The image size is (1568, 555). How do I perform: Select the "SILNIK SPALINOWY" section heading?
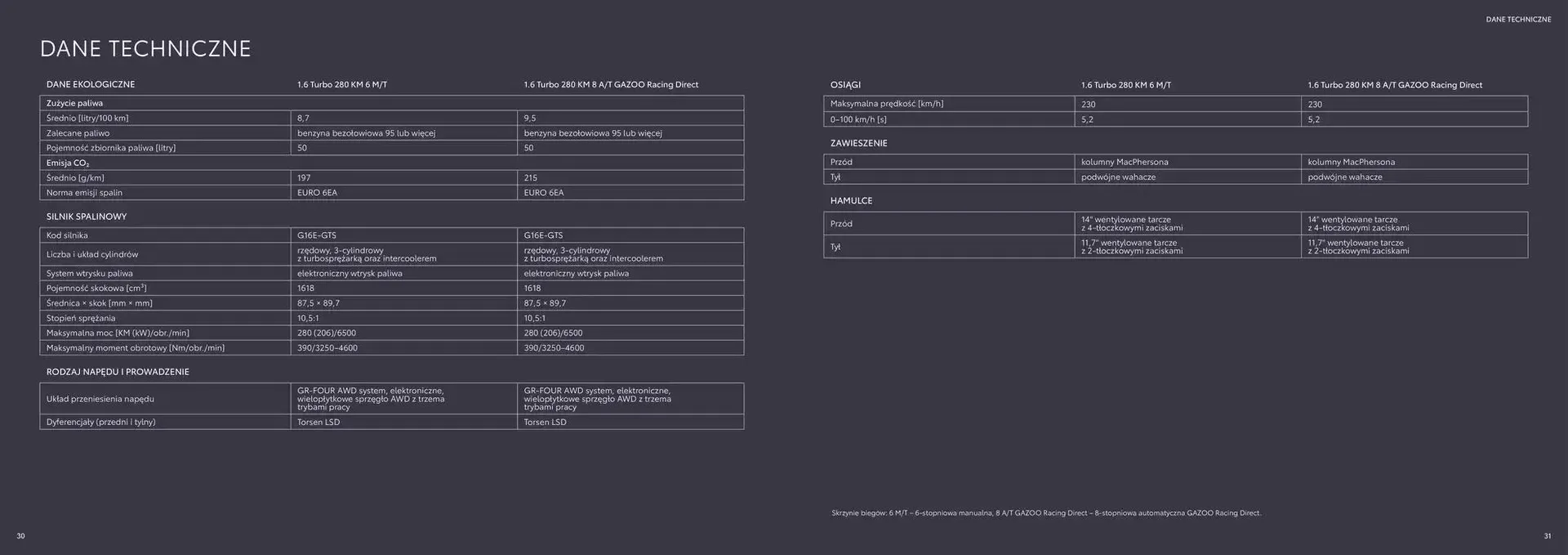tap(87, 217)
